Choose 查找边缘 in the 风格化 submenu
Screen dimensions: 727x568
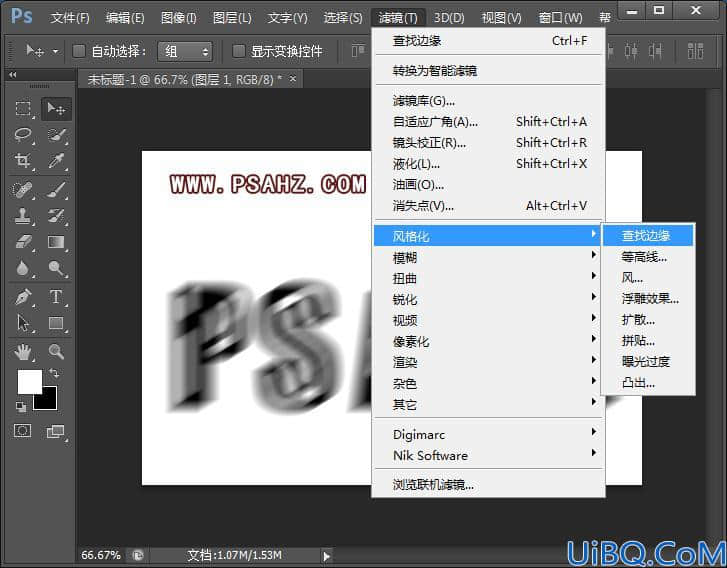(x=648, y=236)
